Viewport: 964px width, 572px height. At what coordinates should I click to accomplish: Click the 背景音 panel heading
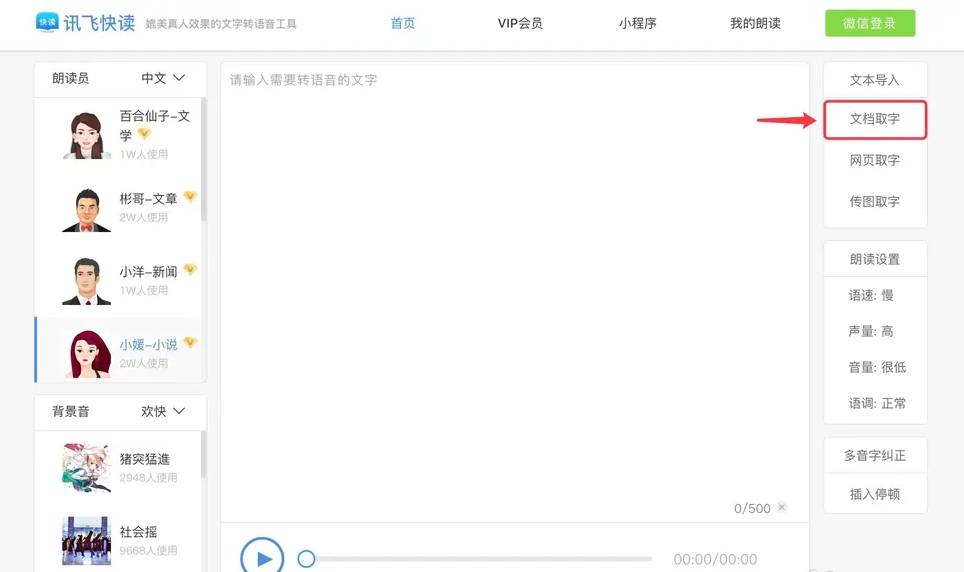pos(71,411)
